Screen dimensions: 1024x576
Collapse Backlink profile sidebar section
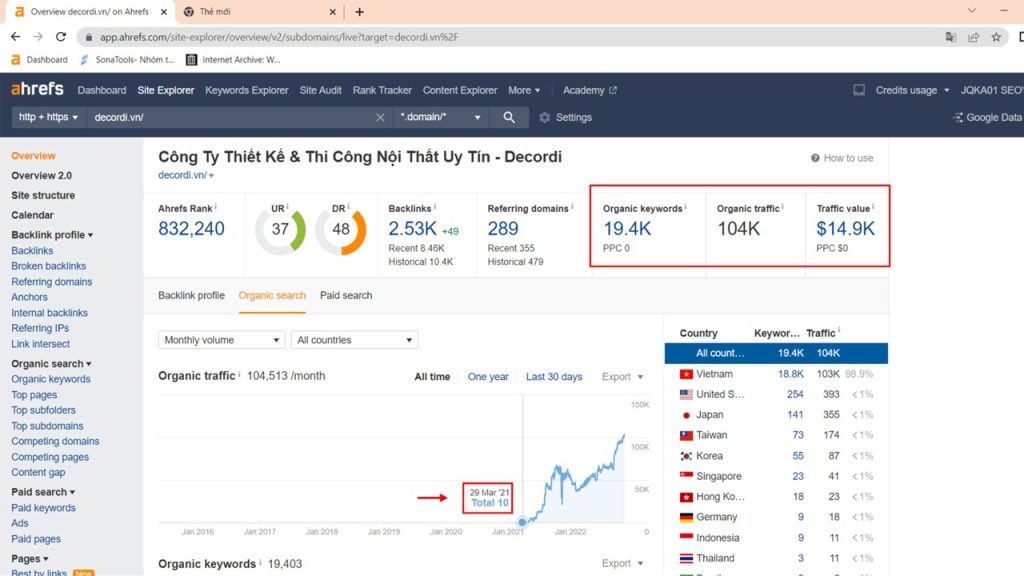tap(52, 234)
